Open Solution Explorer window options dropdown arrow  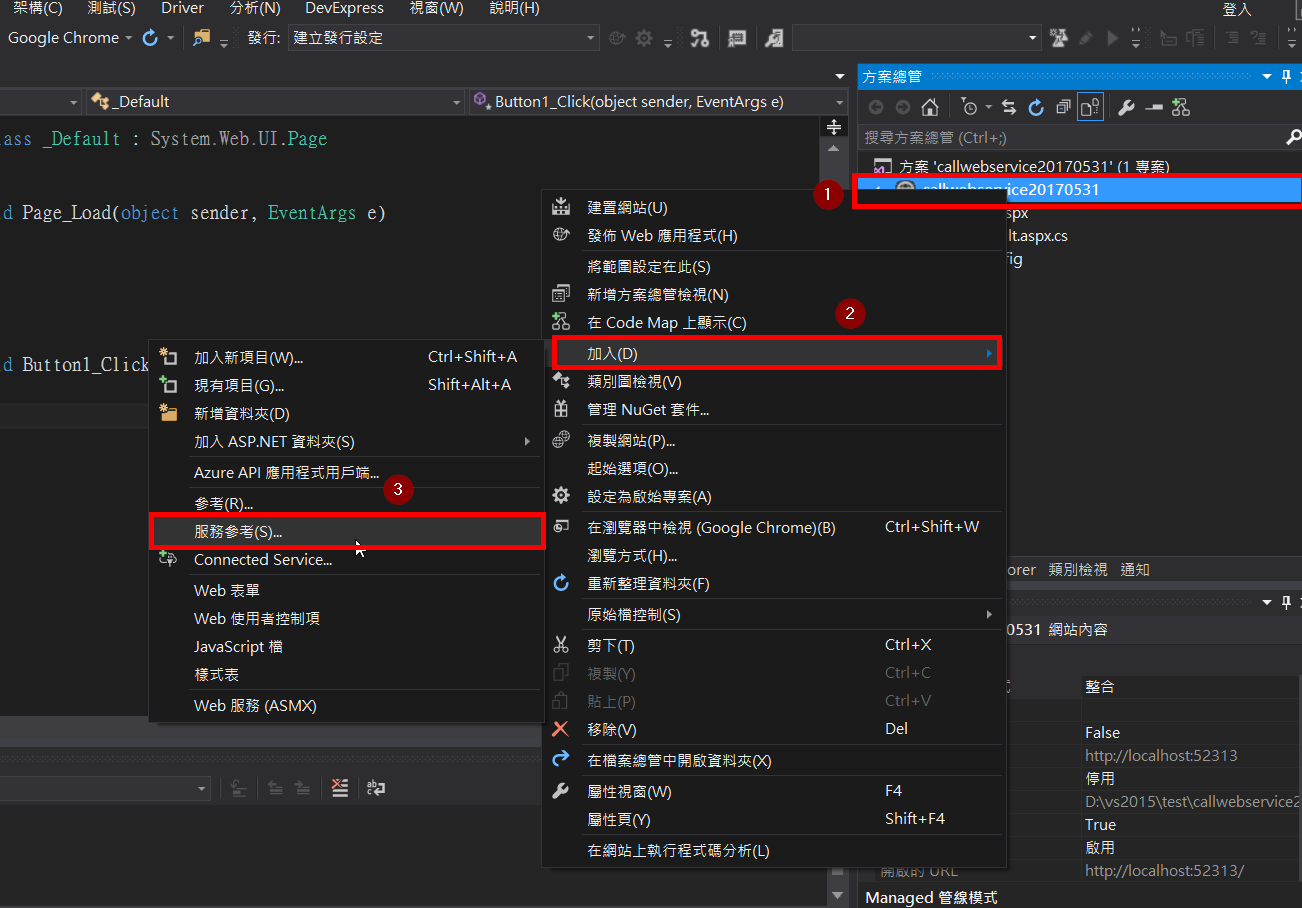pyautogui.click(x=1267, y=76)
